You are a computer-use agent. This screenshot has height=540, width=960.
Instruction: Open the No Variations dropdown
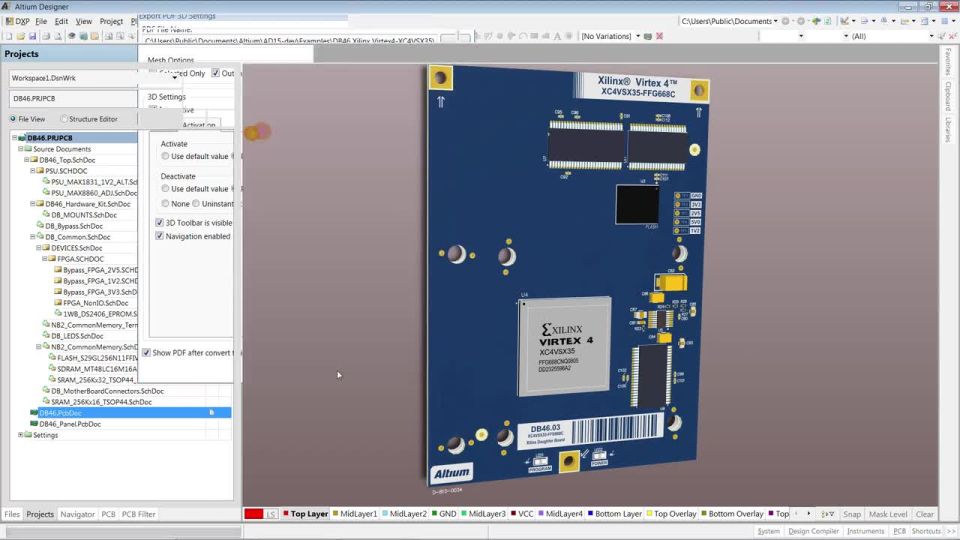pyautogui.click(x=638, y=36)
